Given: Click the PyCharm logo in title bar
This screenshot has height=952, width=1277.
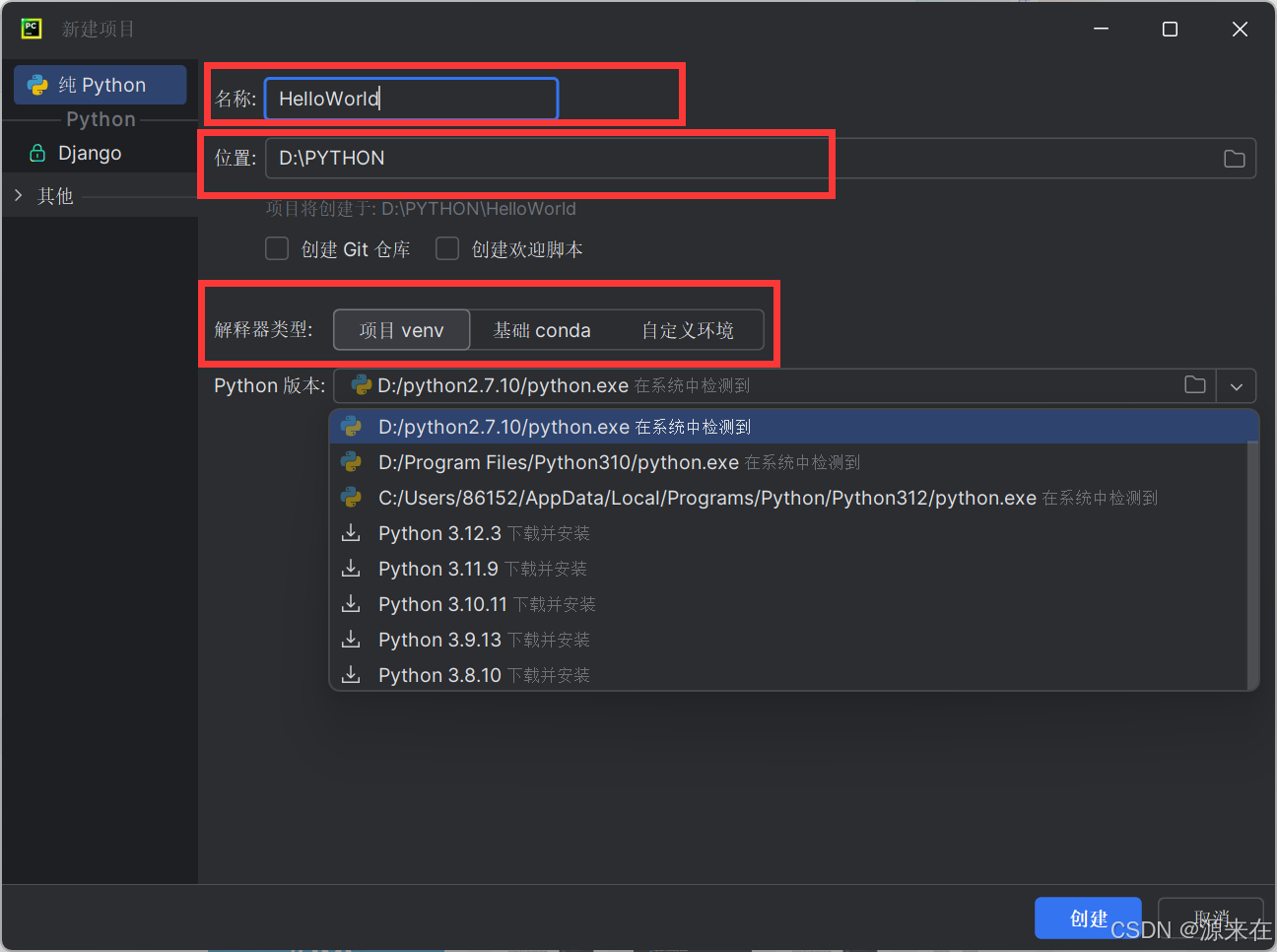Looking at the screenshot, I should (32, 29).
